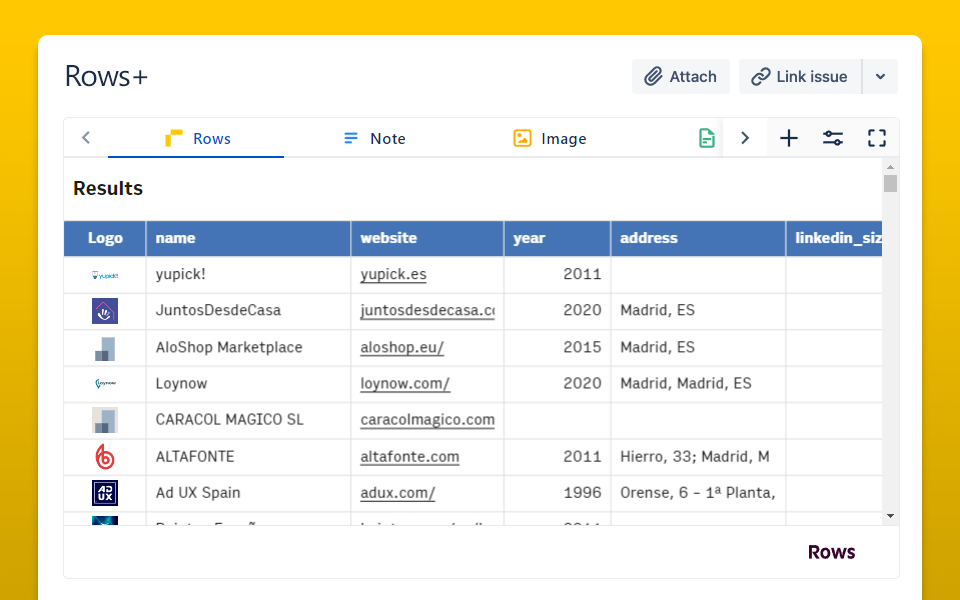Select the CARACOL MAGICO SL cell

point(249,421)
